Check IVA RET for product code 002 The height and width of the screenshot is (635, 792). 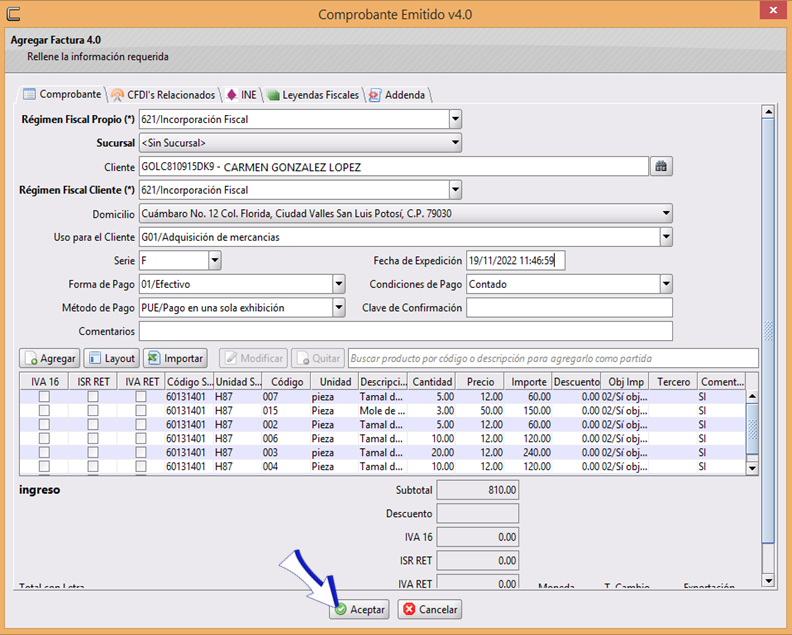tap(141, 425)
